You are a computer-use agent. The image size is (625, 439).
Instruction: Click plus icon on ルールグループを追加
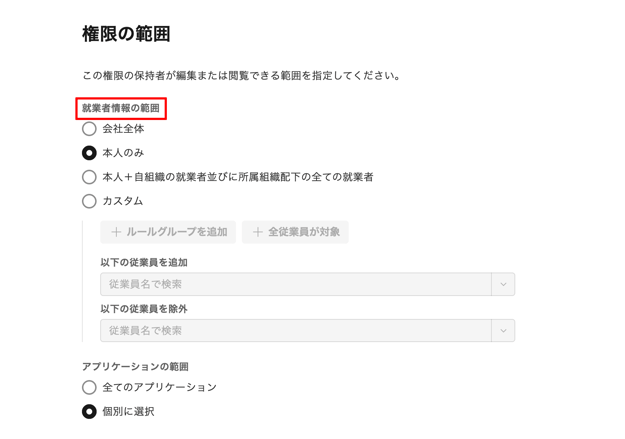click(116, 232)
